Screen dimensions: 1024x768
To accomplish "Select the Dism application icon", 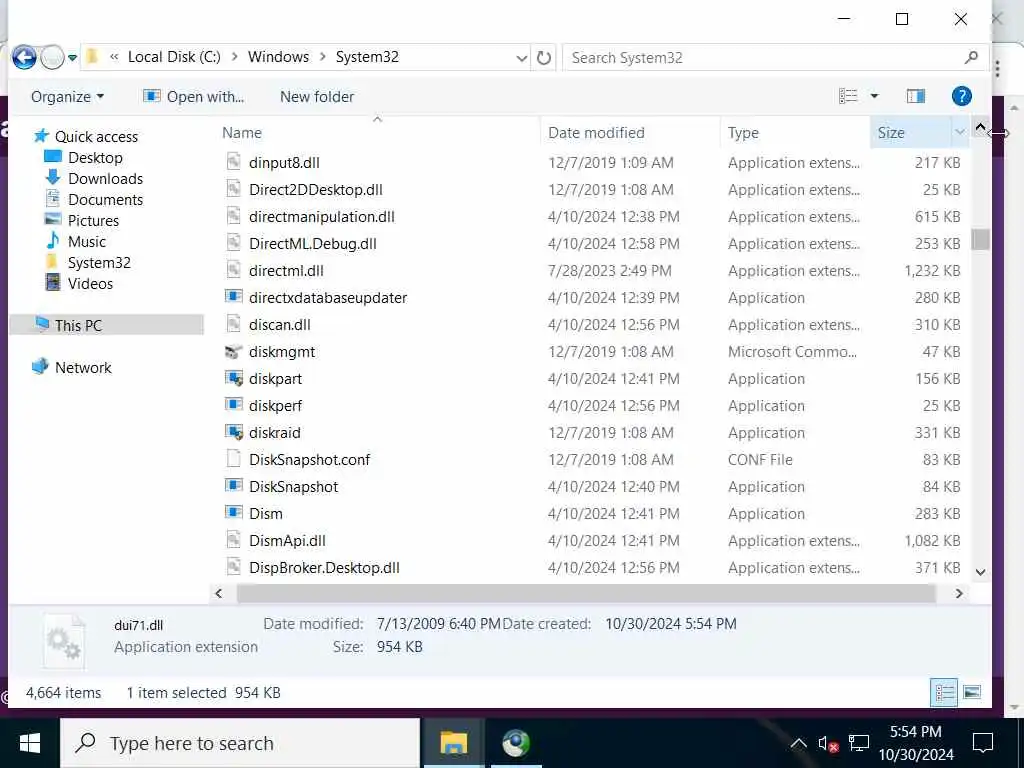I will pos(233,513).
